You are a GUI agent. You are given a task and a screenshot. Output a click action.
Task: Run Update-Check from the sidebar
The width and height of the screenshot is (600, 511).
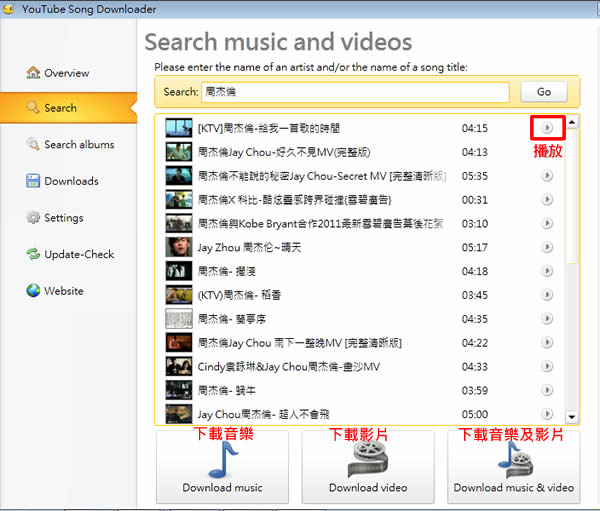click(x=70, y=254)
